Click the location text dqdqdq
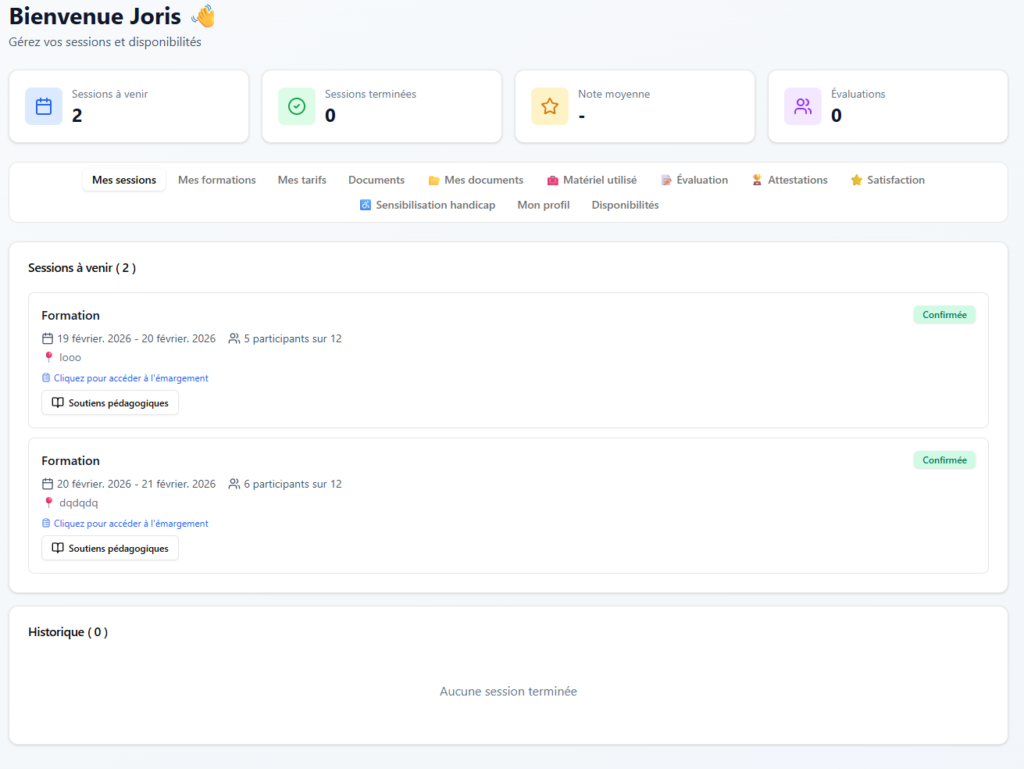The width and height of the screenshot is (1024, 769). tap(78, 503)
